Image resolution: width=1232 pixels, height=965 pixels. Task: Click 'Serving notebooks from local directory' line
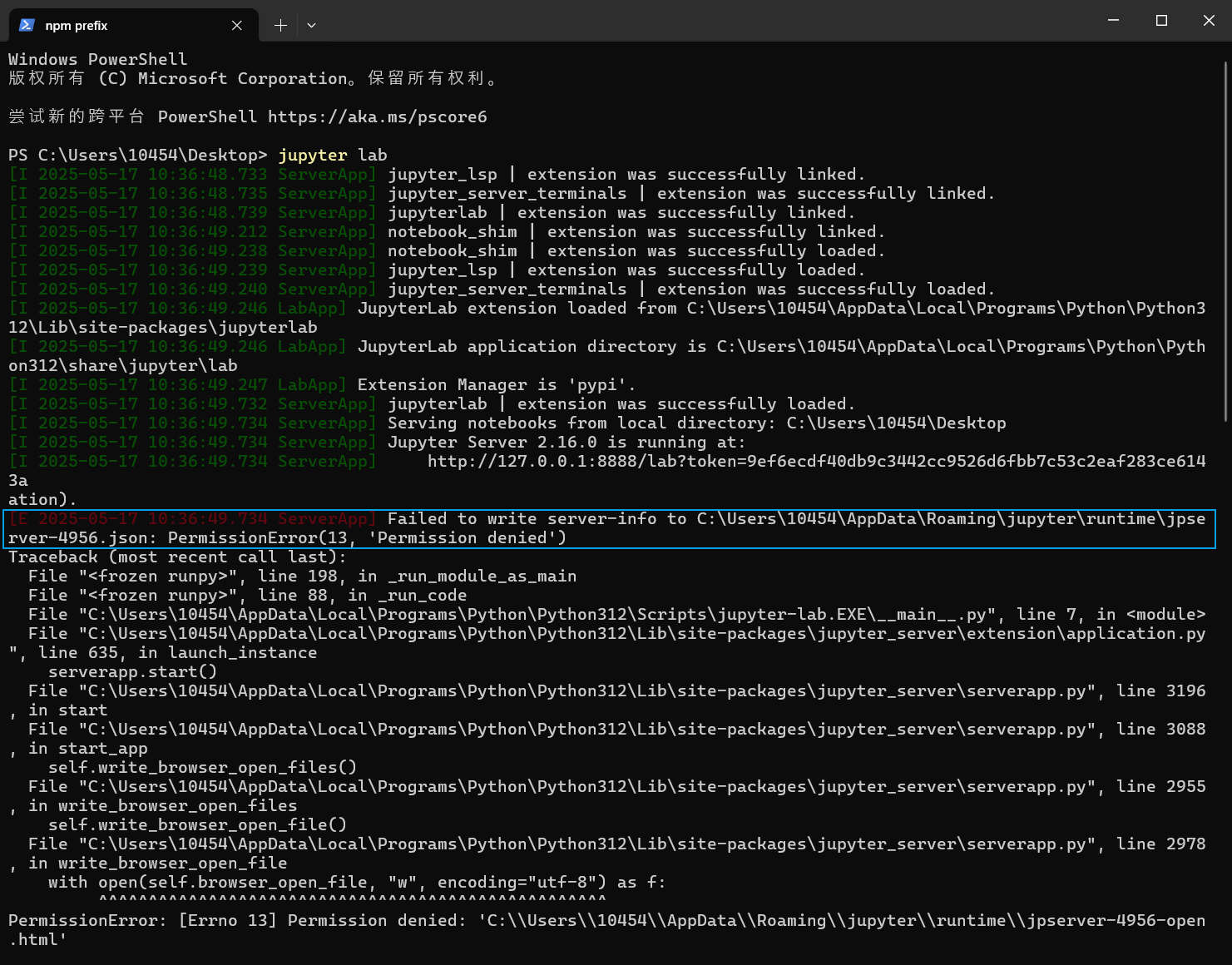coord(507,423)
